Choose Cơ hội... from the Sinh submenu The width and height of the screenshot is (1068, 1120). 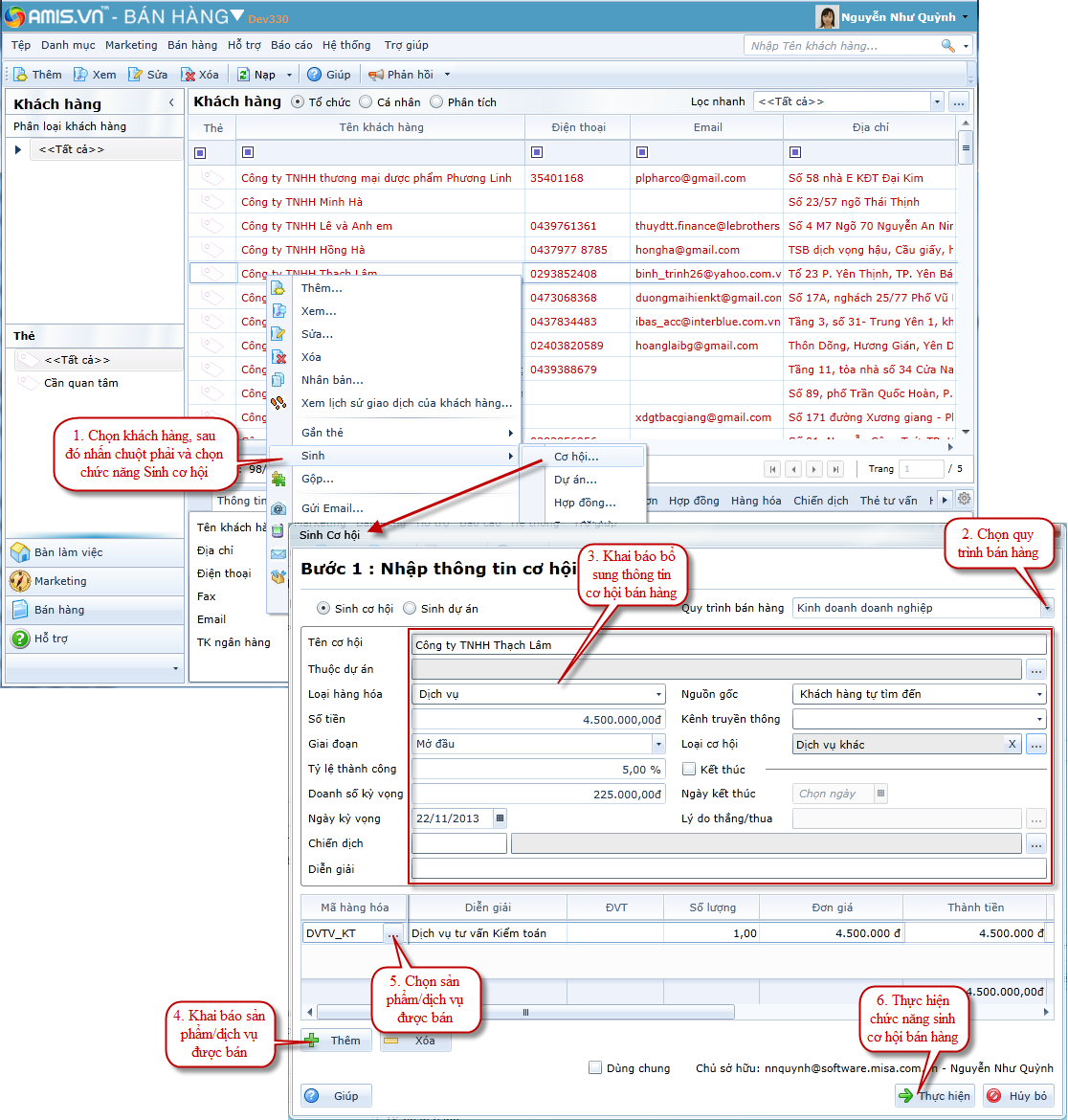576,457
